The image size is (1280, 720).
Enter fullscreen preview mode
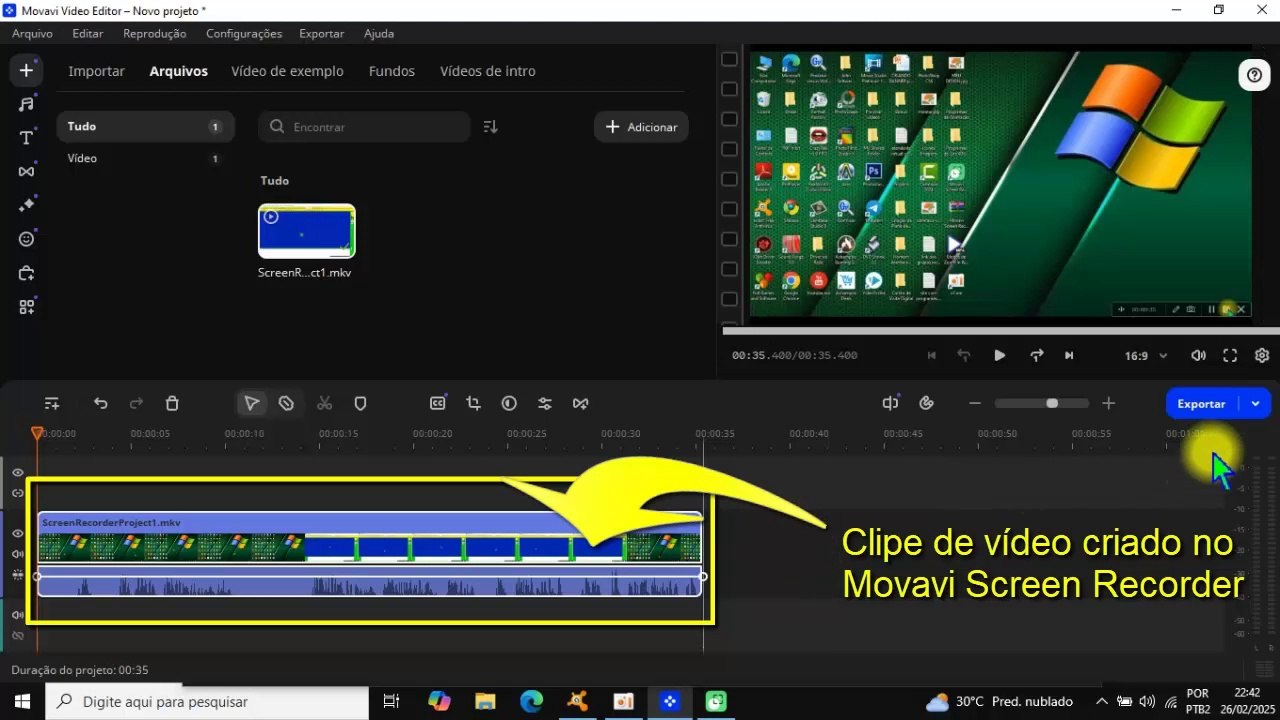pyautogui.click(x=1230, y=355)
